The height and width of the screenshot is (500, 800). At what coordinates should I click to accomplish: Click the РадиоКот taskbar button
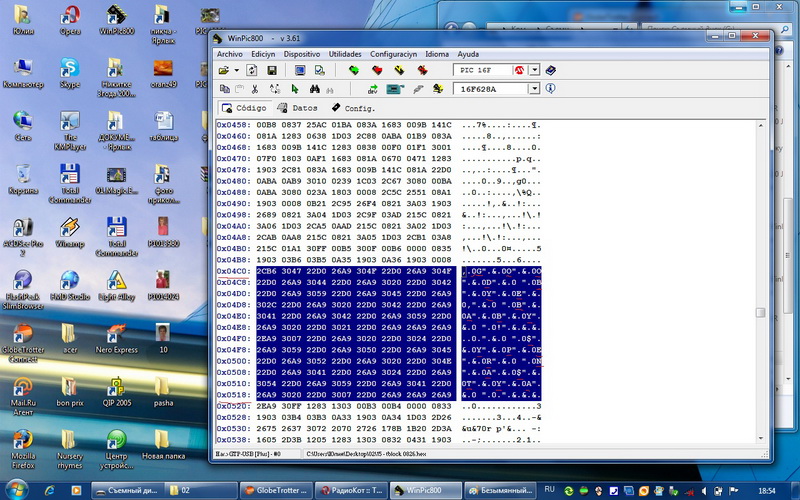tap(351, 490)
